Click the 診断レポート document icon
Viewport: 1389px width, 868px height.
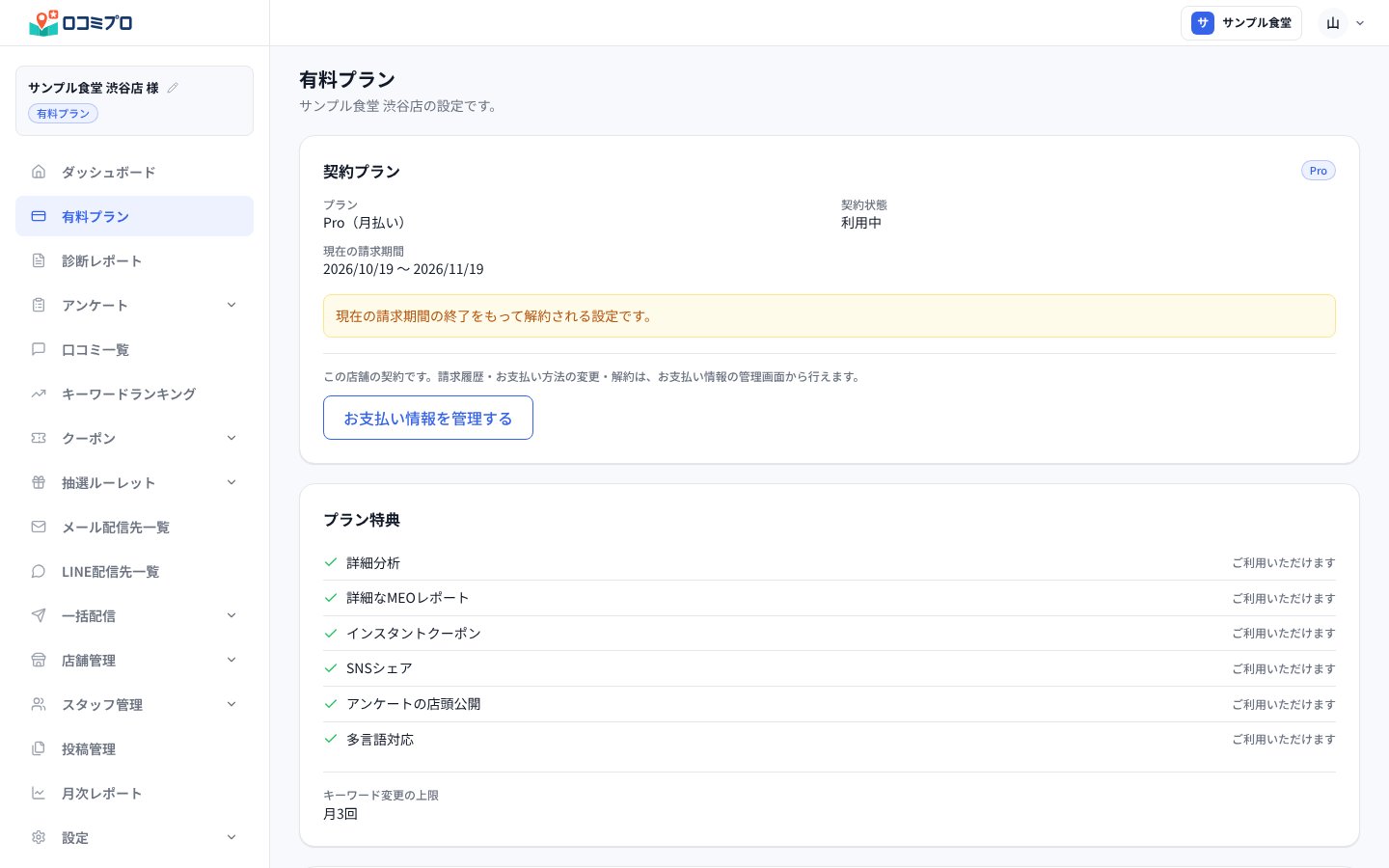(39, 260)
